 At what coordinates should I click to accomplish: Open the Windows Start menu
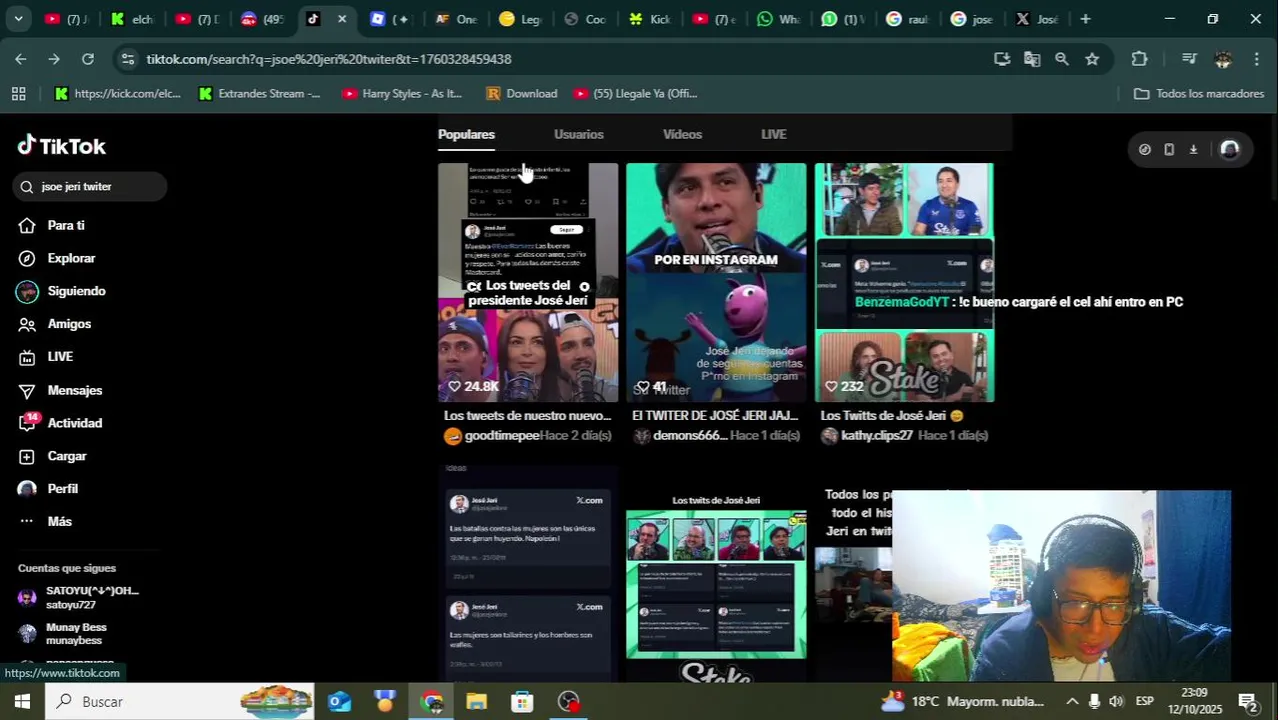22,702
